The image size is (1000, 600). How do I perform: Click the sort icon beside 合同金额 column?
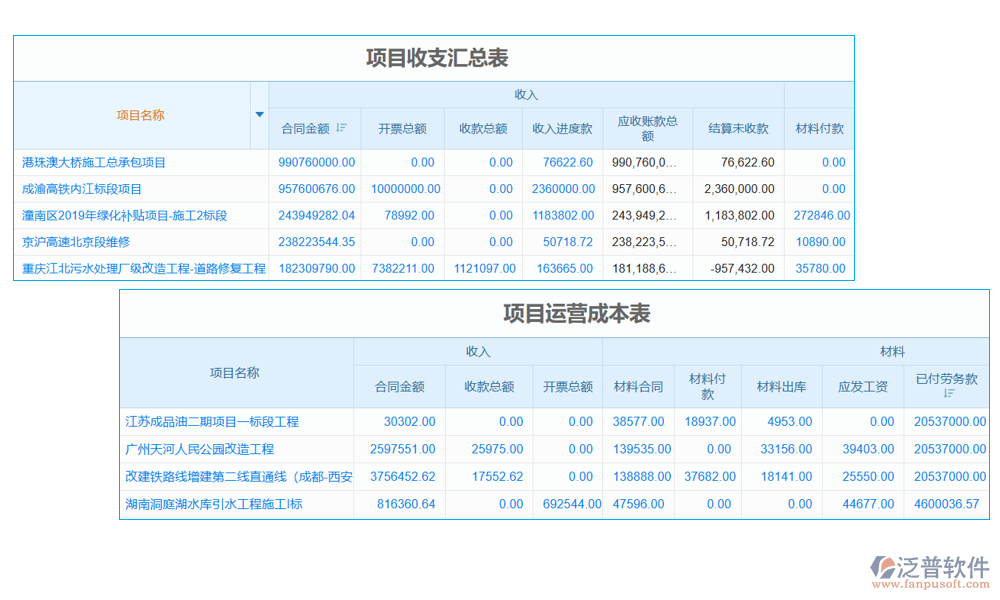click(342, 128)
